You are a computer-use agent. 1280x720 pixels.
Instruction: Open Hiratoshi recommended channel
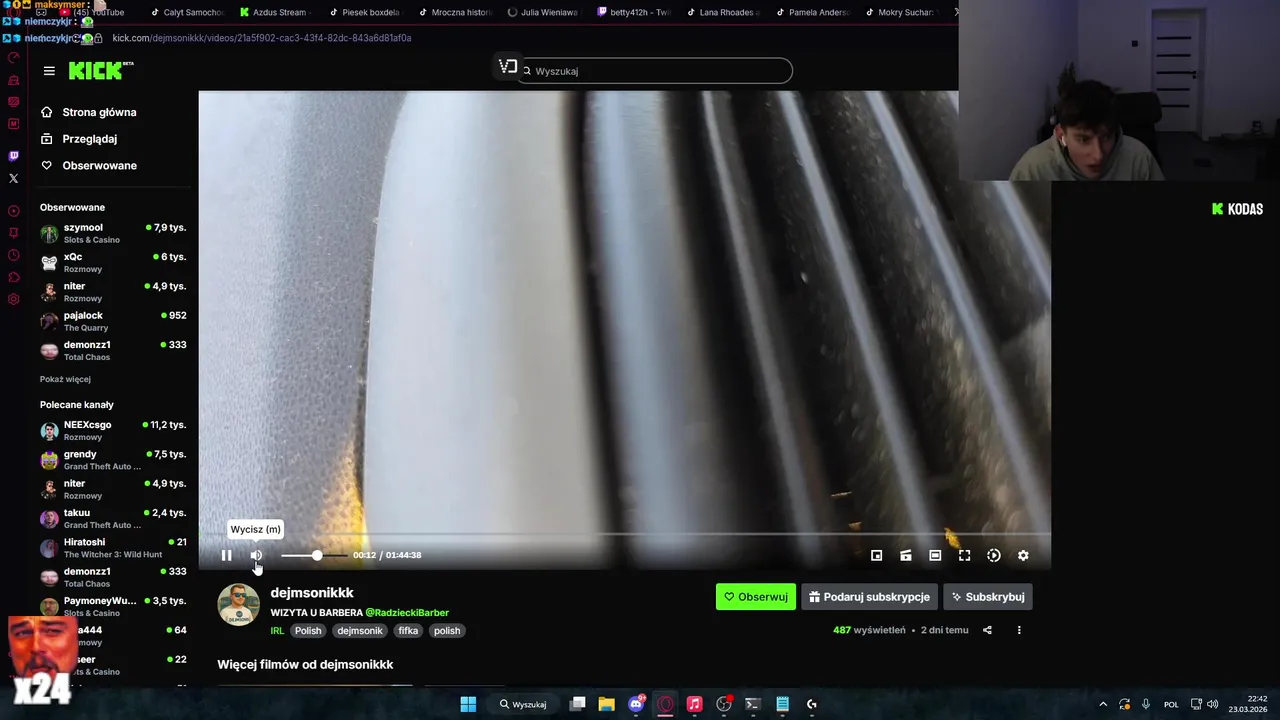113,548
